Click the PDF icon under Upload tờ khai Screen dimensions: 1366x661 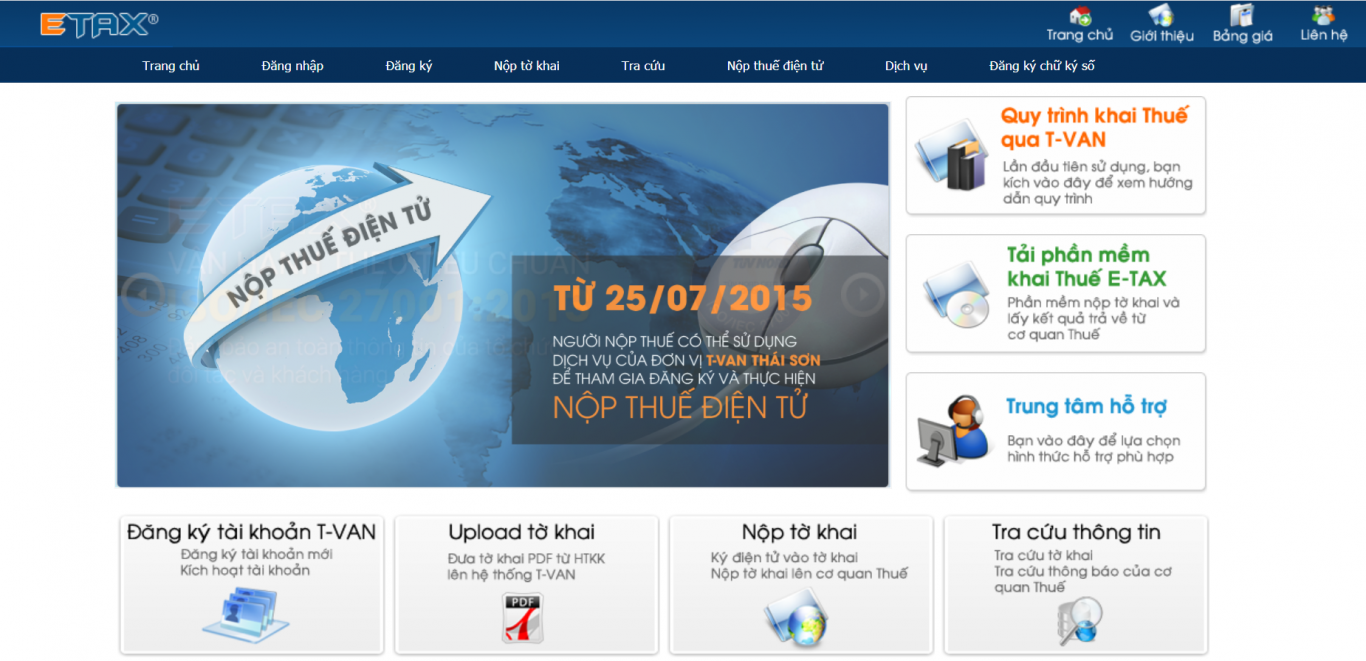pyautogui.click(x=522, y=618)
